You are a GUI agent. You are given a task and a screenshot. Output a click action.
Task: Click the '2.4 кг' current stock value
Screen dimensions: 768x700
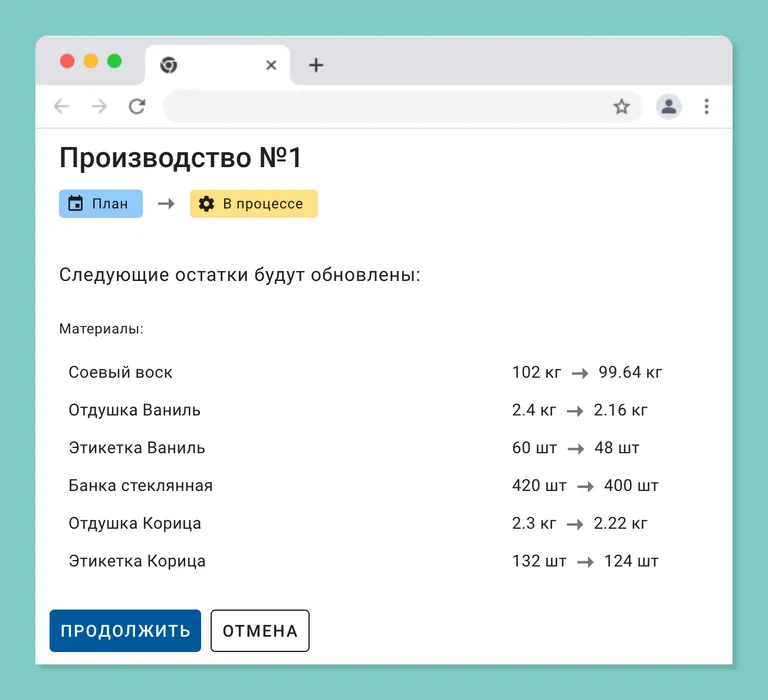pos(534,410)
